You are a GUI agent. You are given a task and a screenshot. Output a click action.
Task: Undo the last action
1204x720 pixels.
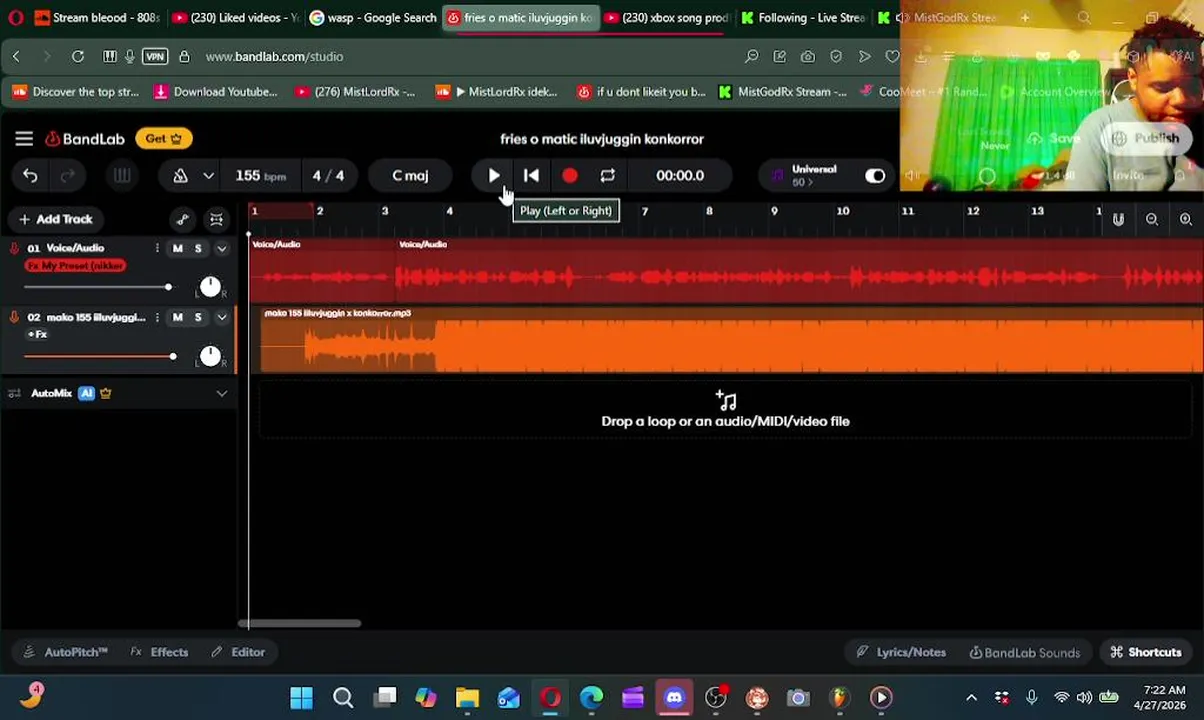[x=30, y=176]
